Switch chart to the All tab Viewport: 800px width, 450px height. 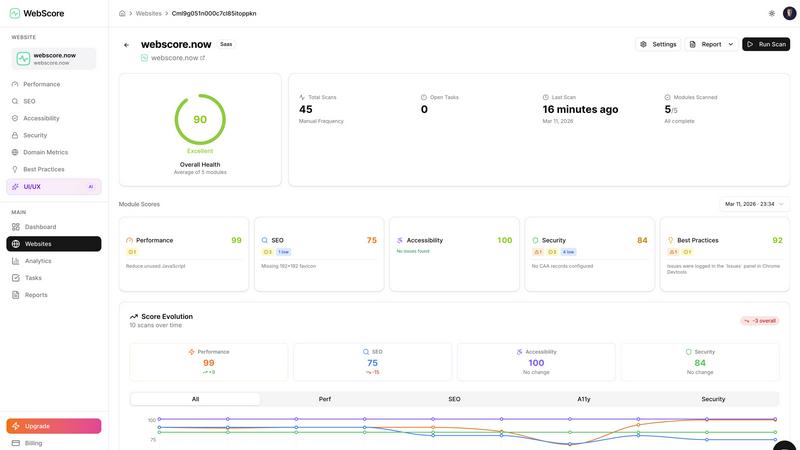[x=195, y=399]
